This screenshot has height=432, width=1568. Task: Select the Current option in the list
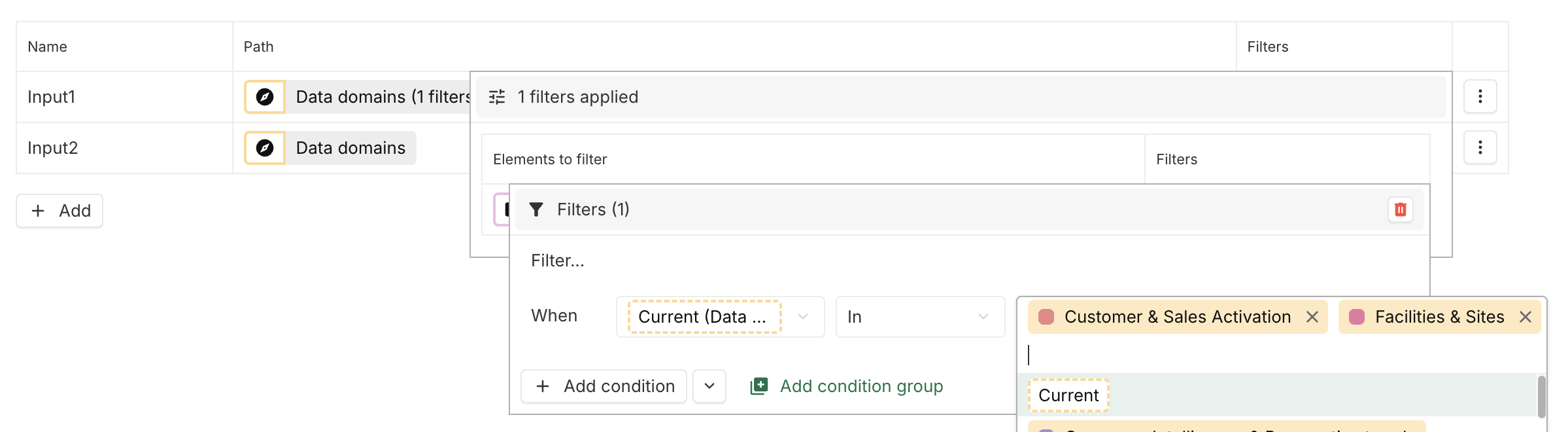(1068, 395)
